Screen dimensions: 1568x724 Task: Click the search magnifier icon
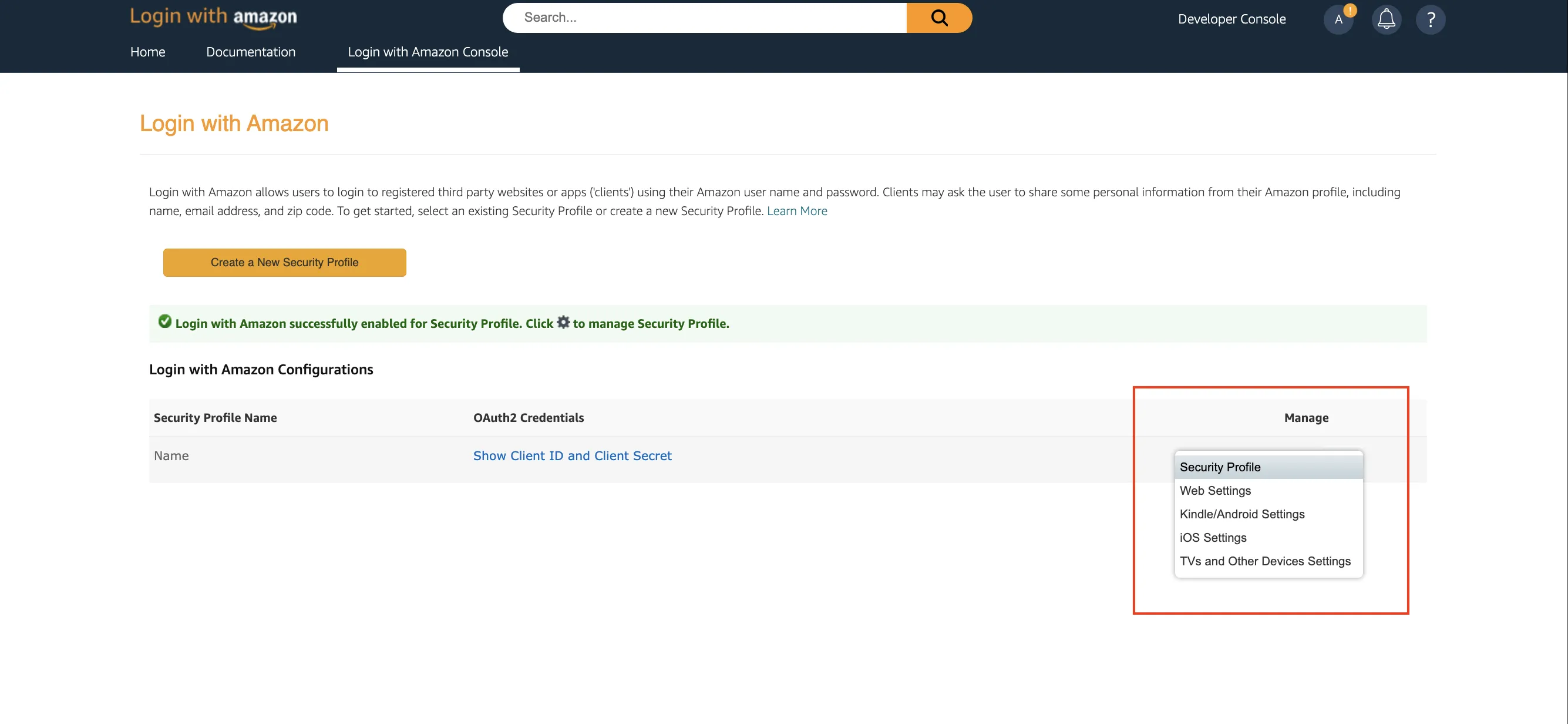[938, 18]
